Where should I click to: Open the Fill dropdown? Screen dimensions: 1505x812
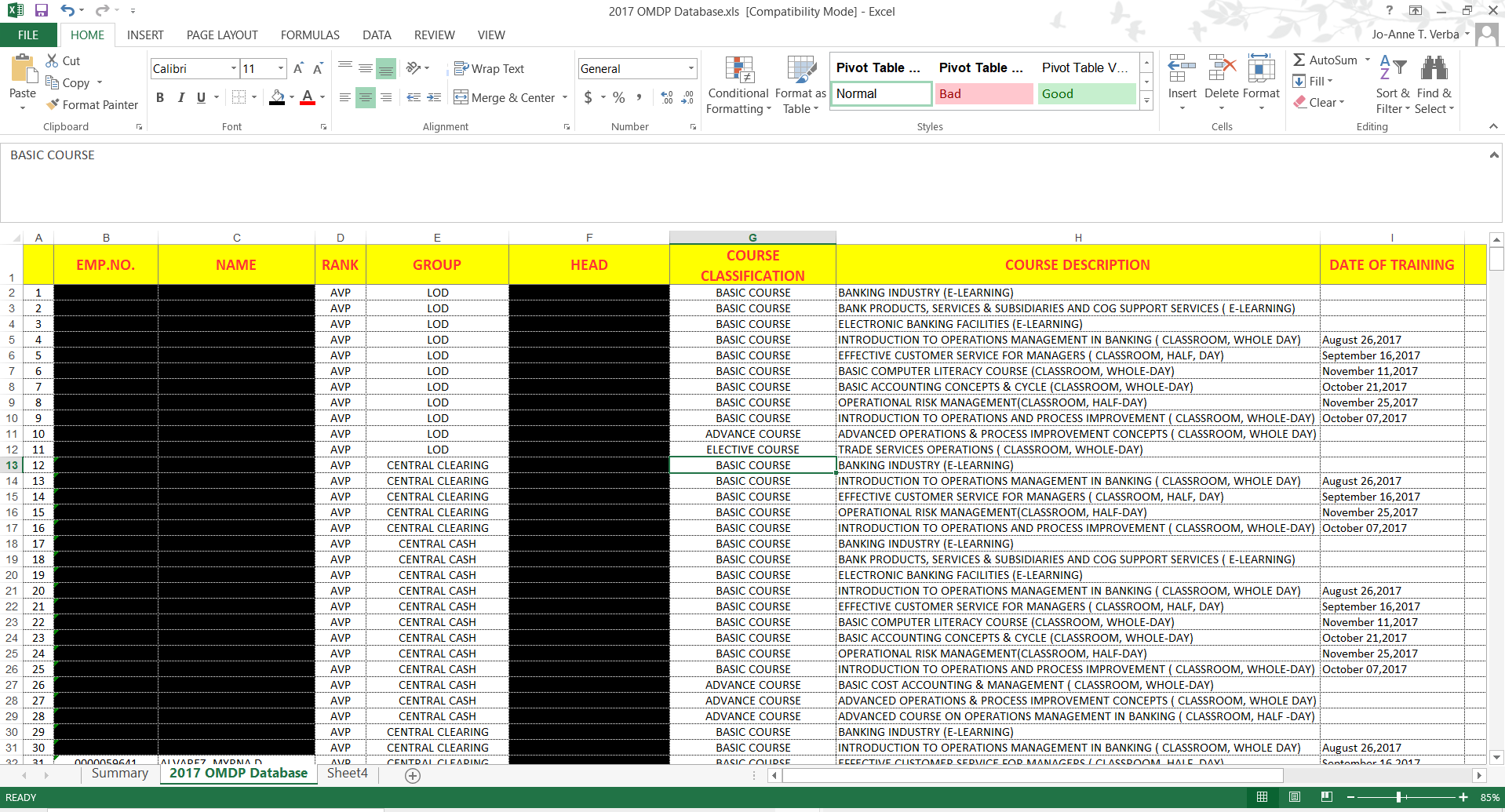click(x=1313, y=81)
